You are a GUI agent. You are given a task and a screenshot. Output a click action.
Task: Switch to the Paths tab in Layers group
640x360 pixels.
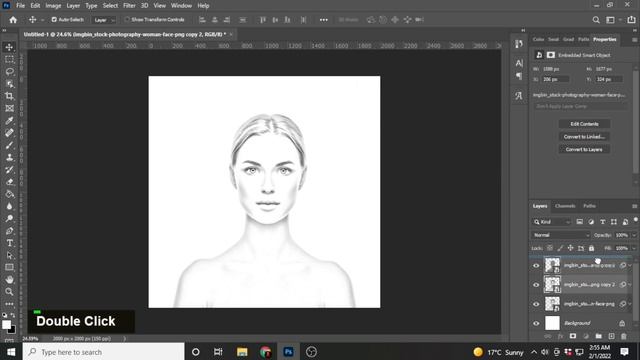589,206
